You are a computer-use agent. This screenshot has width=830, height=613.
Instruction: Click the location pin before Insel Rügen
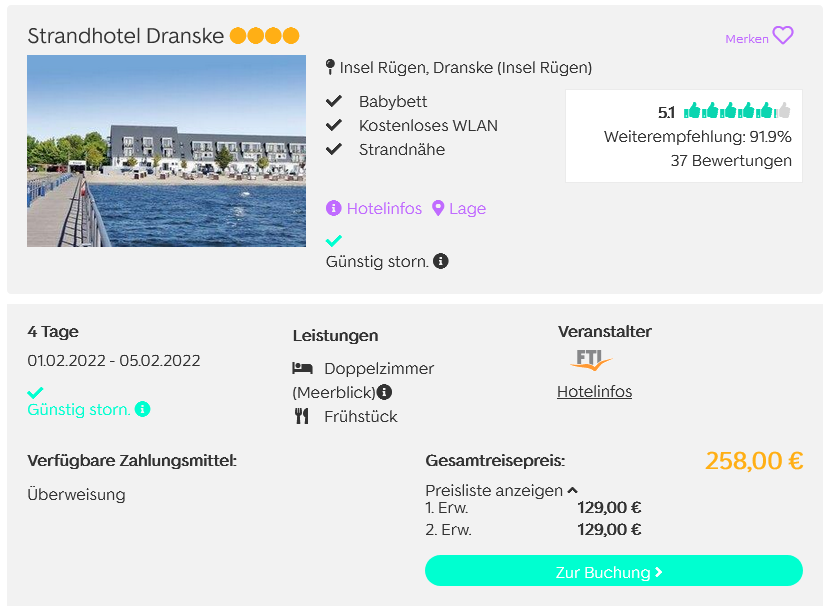pos(330,67)
